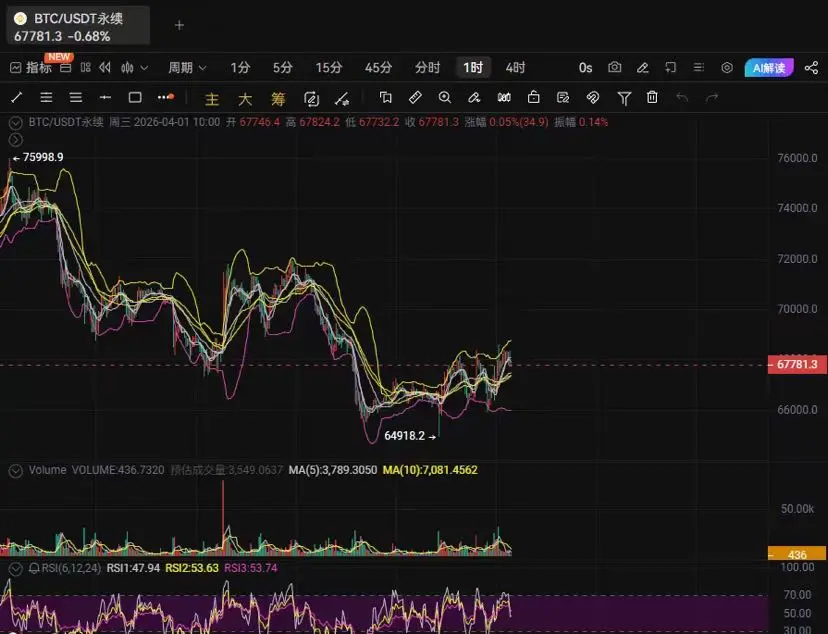Switch to the 1分 timeframe
The image size is (828, 634).
tap(240, 68)
